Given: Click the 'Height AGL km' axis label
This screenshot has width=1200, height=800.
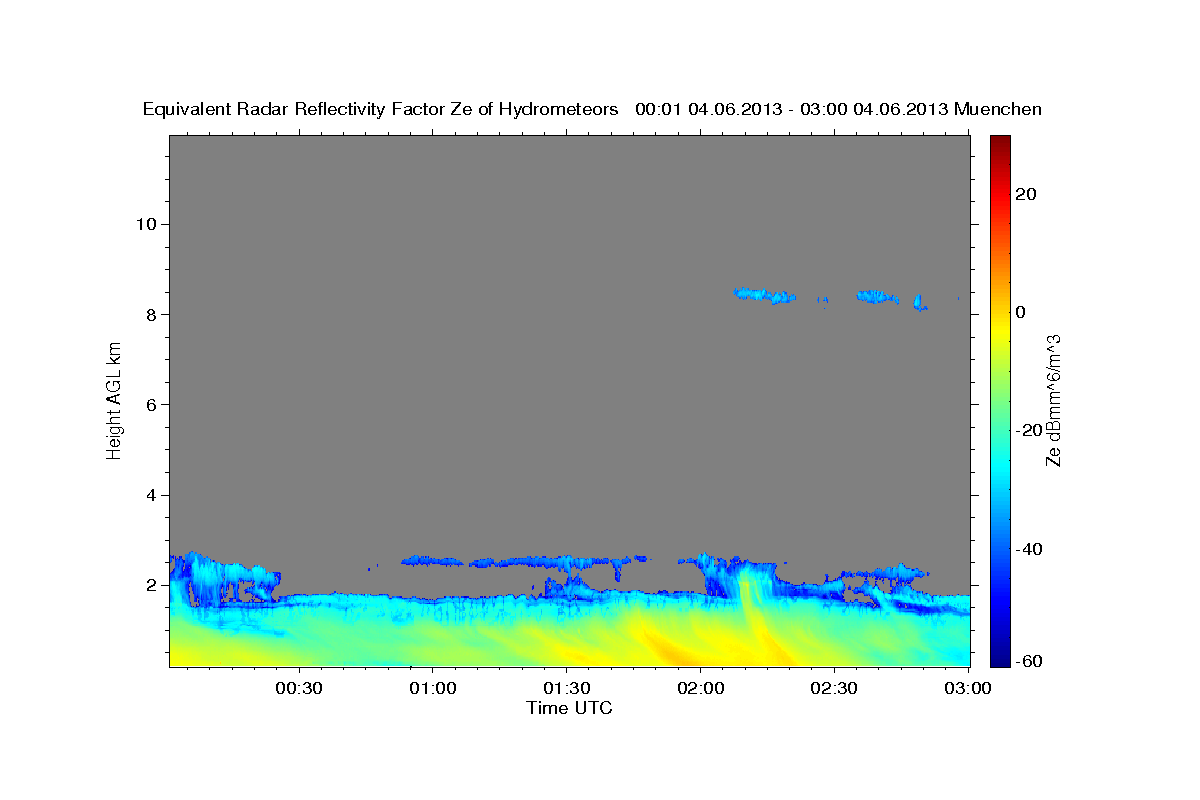Looking at the screenshot, I should click(x=114, y=401).
